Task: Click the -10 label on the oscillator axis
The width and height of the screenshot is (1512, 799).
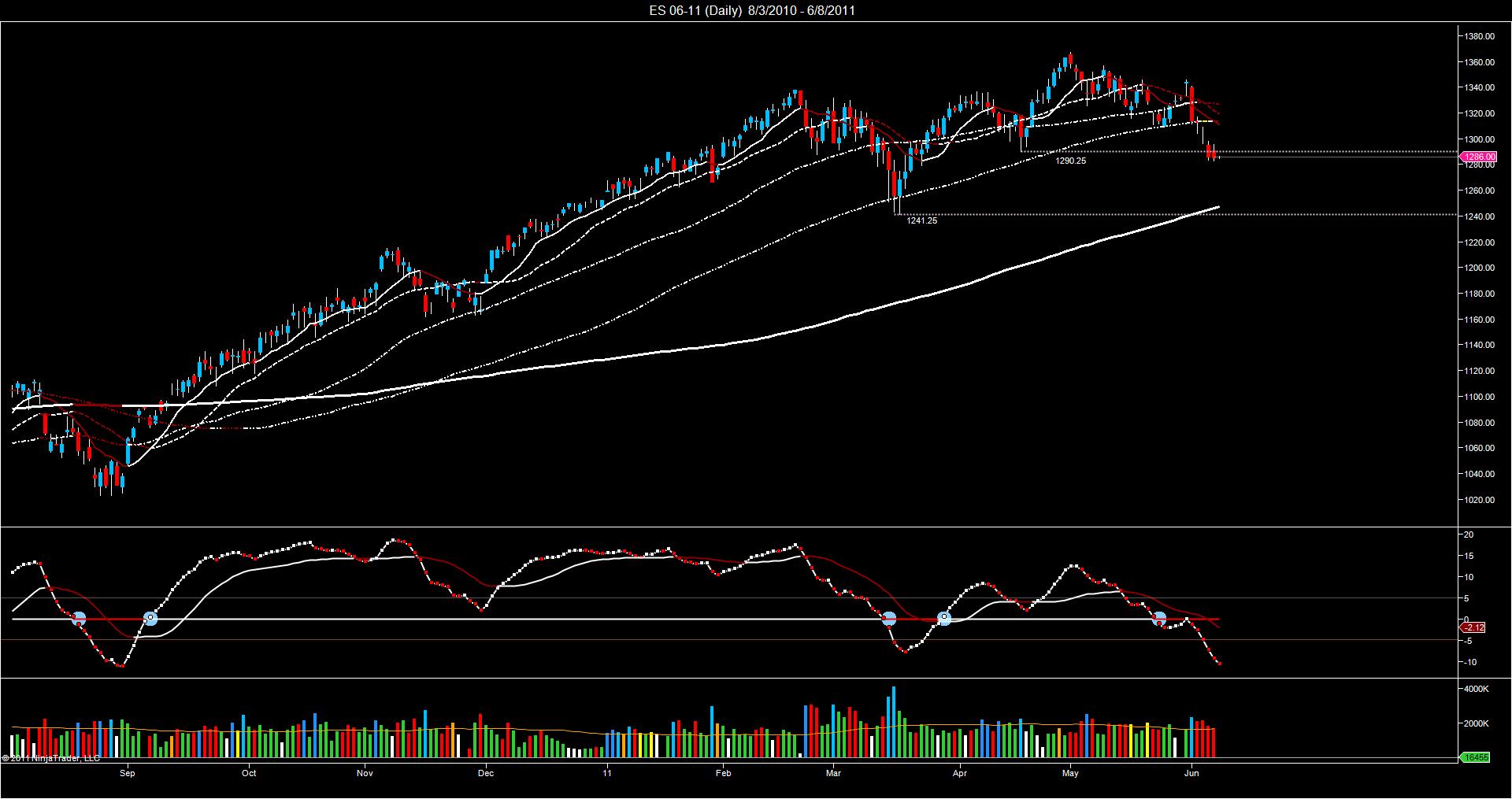Action: pyautogui.click(x=1469, y=662)
